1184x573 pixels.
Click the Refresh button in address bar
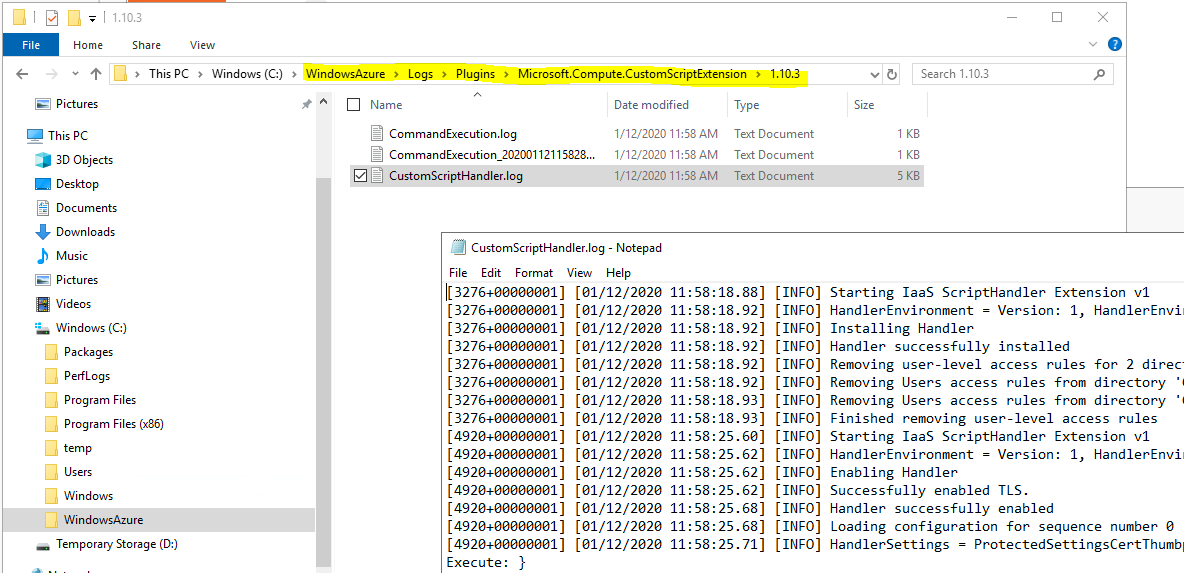pos(892,74)
